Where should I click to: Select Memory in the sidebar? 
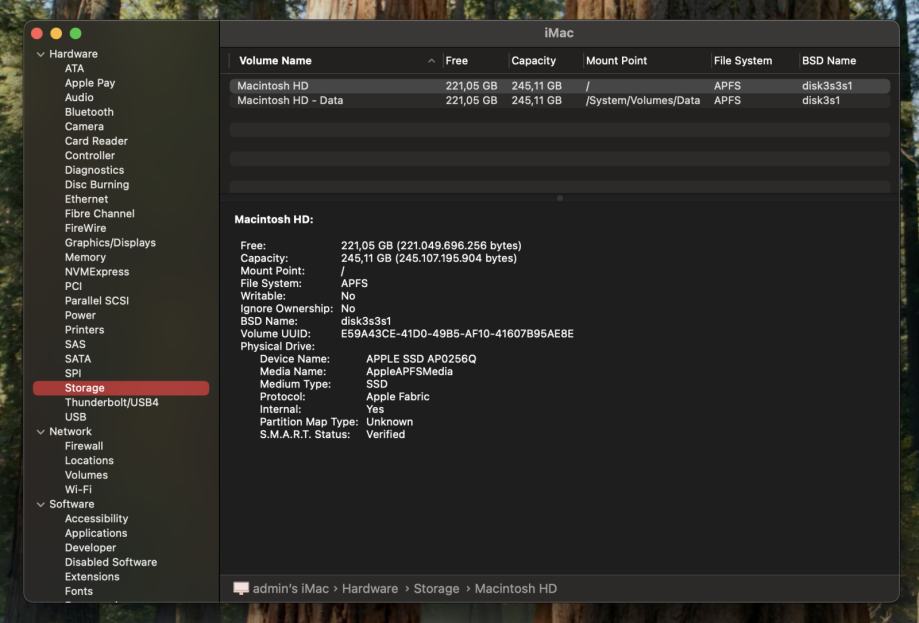[x=85, y=257]
